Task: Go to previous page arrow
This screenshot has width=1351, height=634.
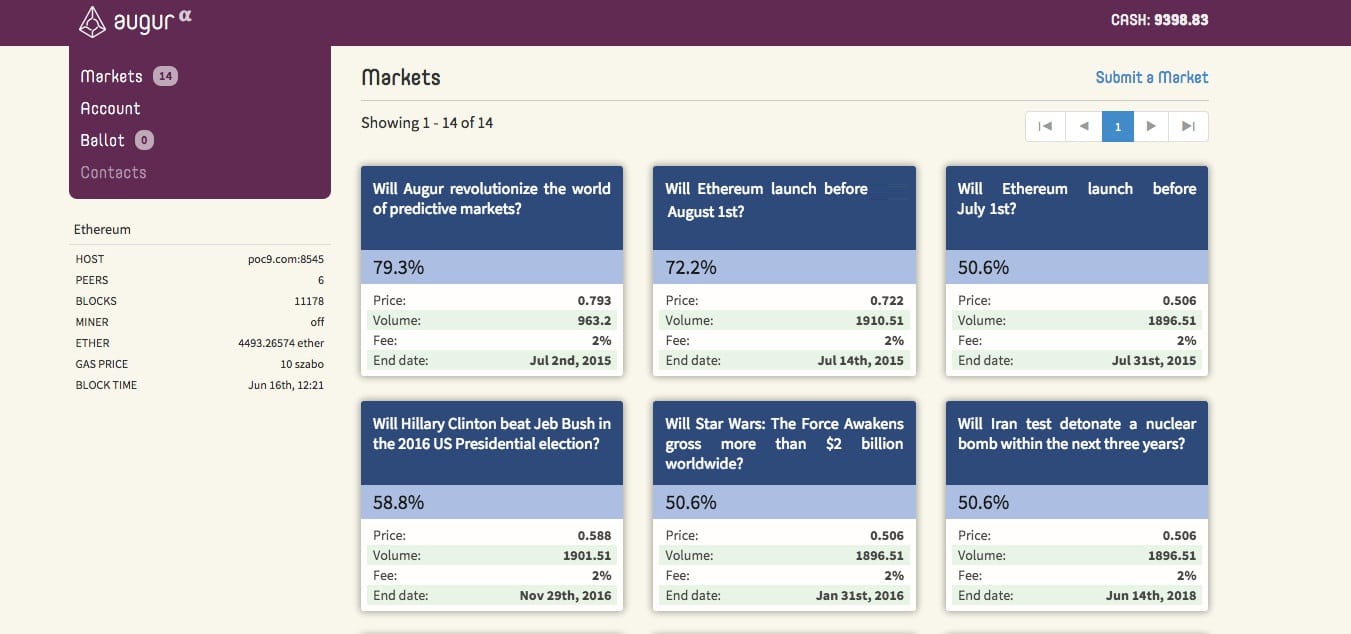Action: (x=1083, y=126)
